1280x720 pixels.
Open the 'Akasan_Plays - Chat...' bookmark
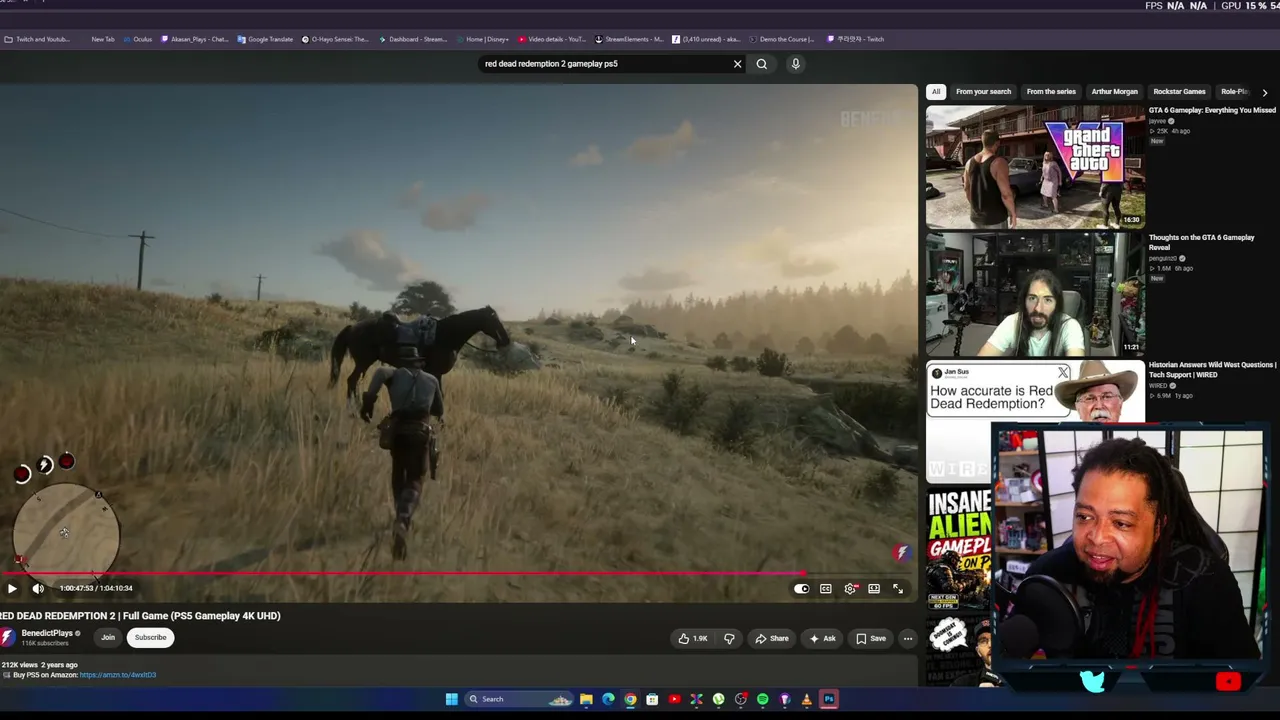point(195,39)
